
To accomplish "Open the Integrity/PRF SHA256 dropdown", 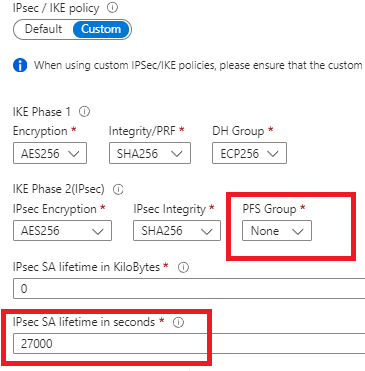I will tap(150, 153).
